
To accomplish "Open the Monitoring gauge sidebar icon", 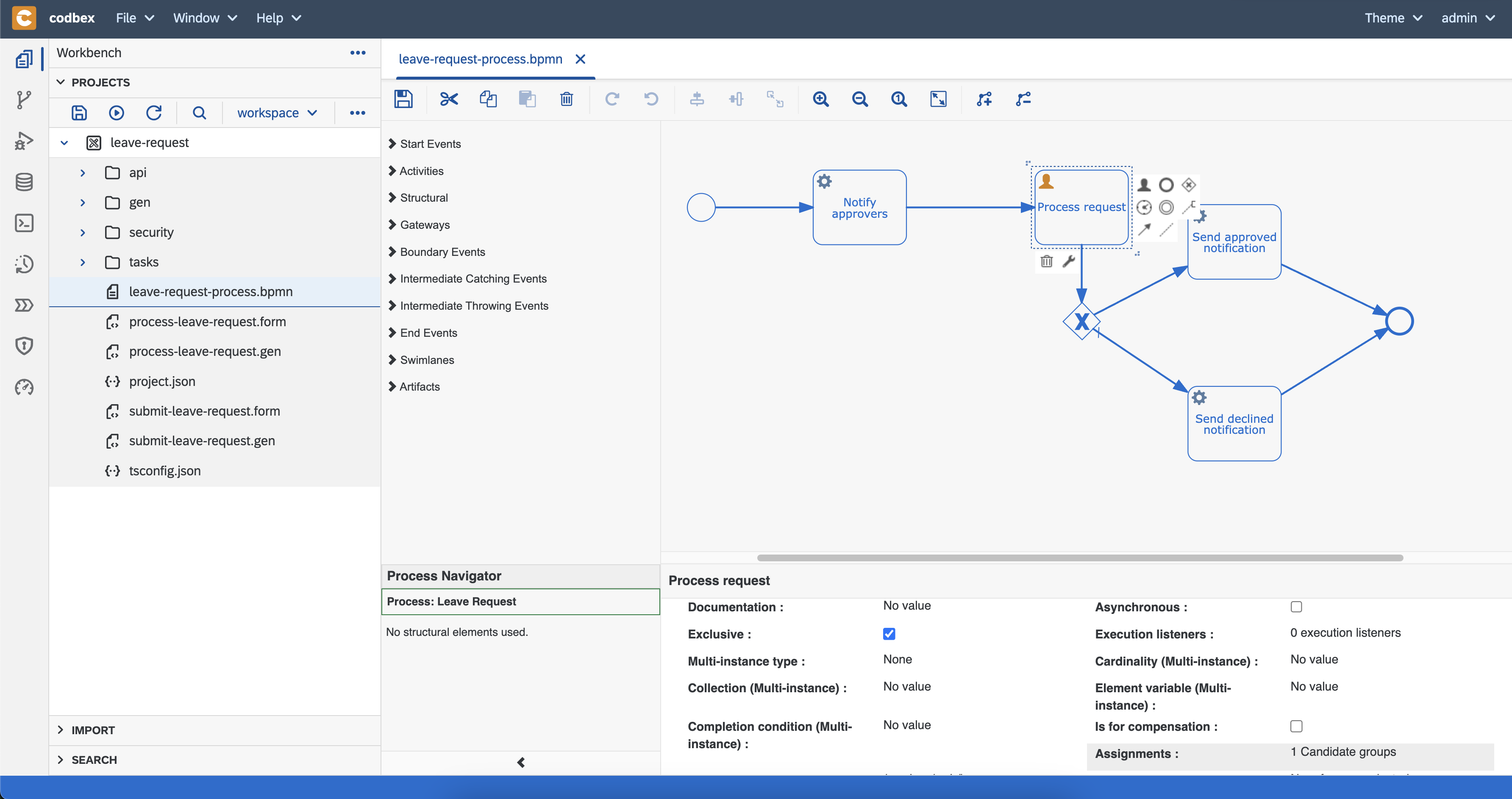I will (x=24, y=387).
